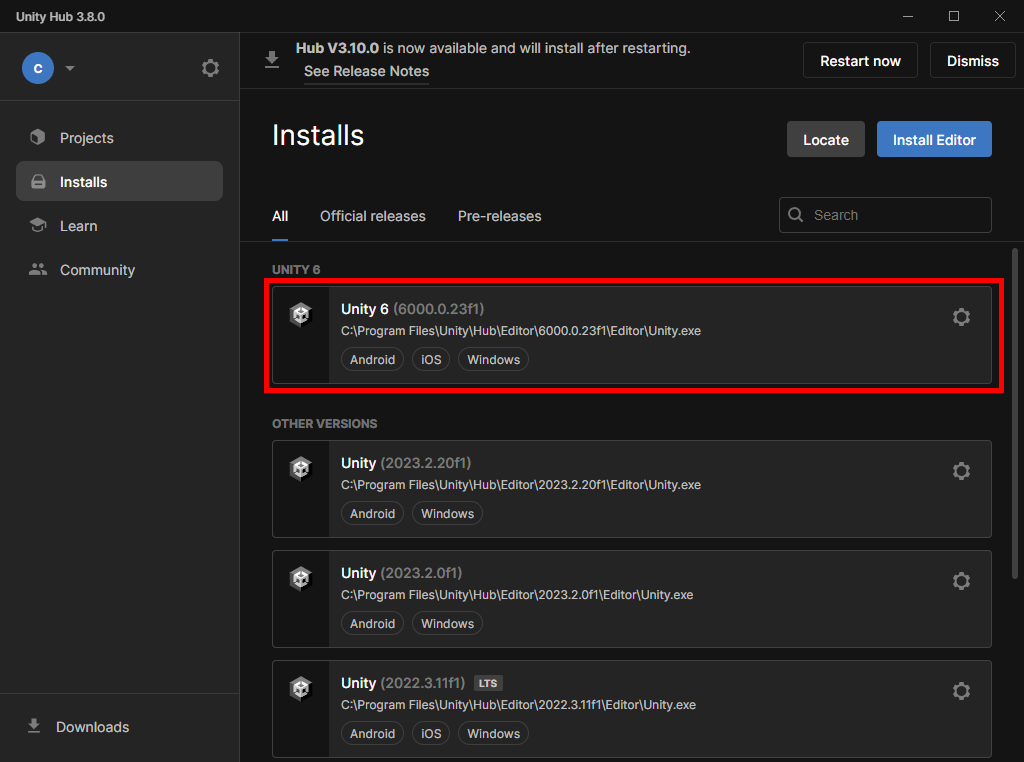Click Windows tag on Unity 2023.2.20f1
Viewport: 1024px width, 762px height.
click(447, 514)
